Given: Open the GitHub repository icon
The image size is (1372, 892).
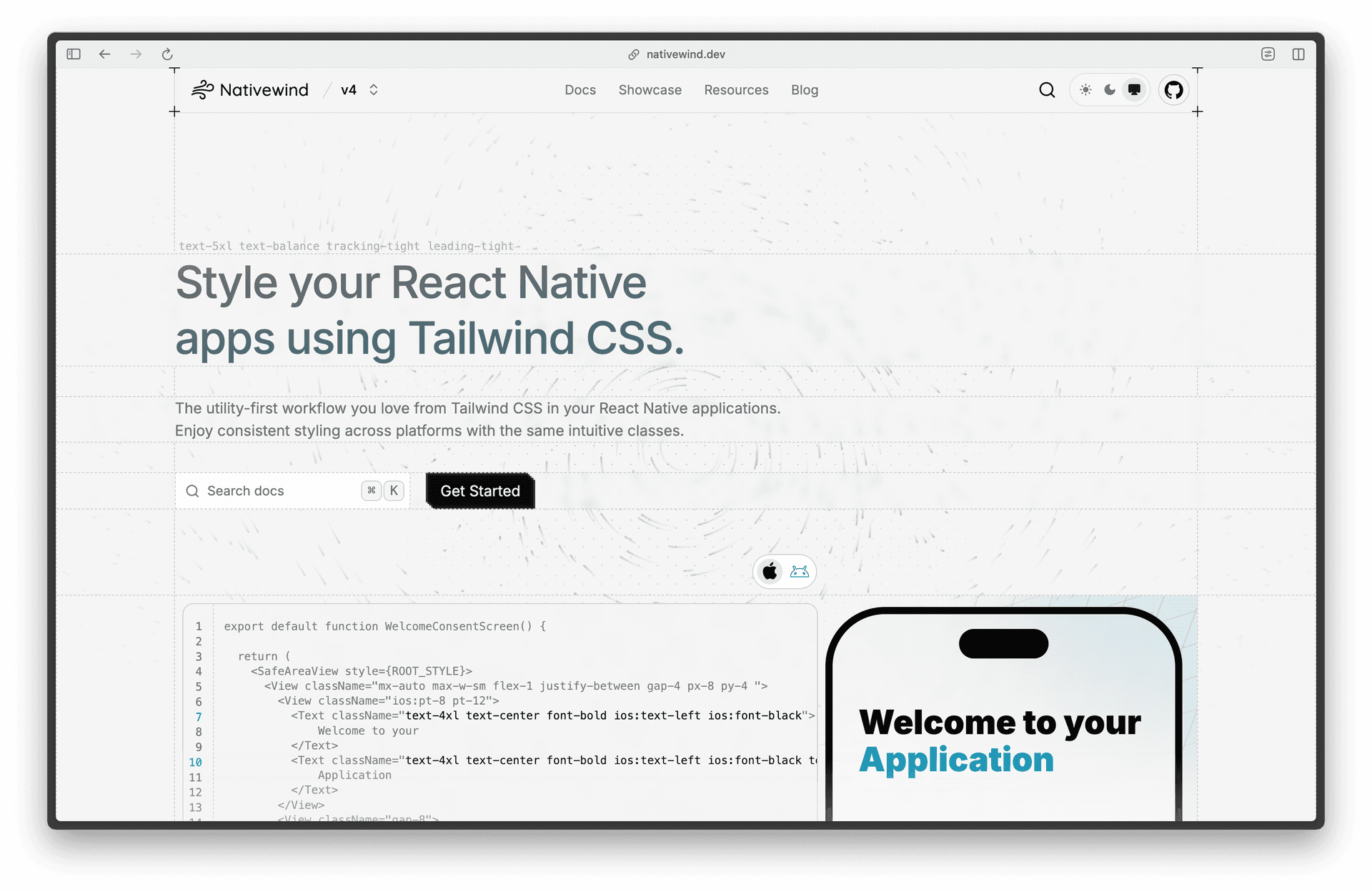Looking at the screenshot, I should [x=1173, y=90].
